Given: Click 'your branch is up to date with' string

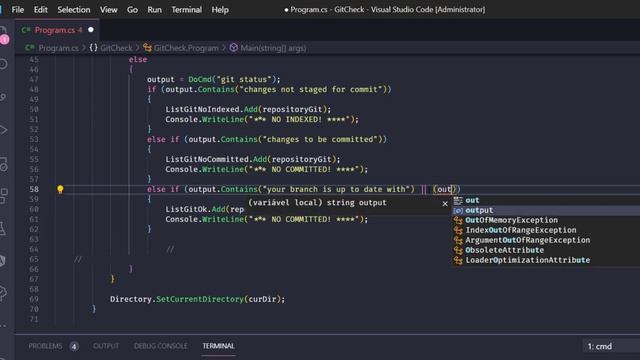Looking at the screenshot, I should (x=336, y=189).
